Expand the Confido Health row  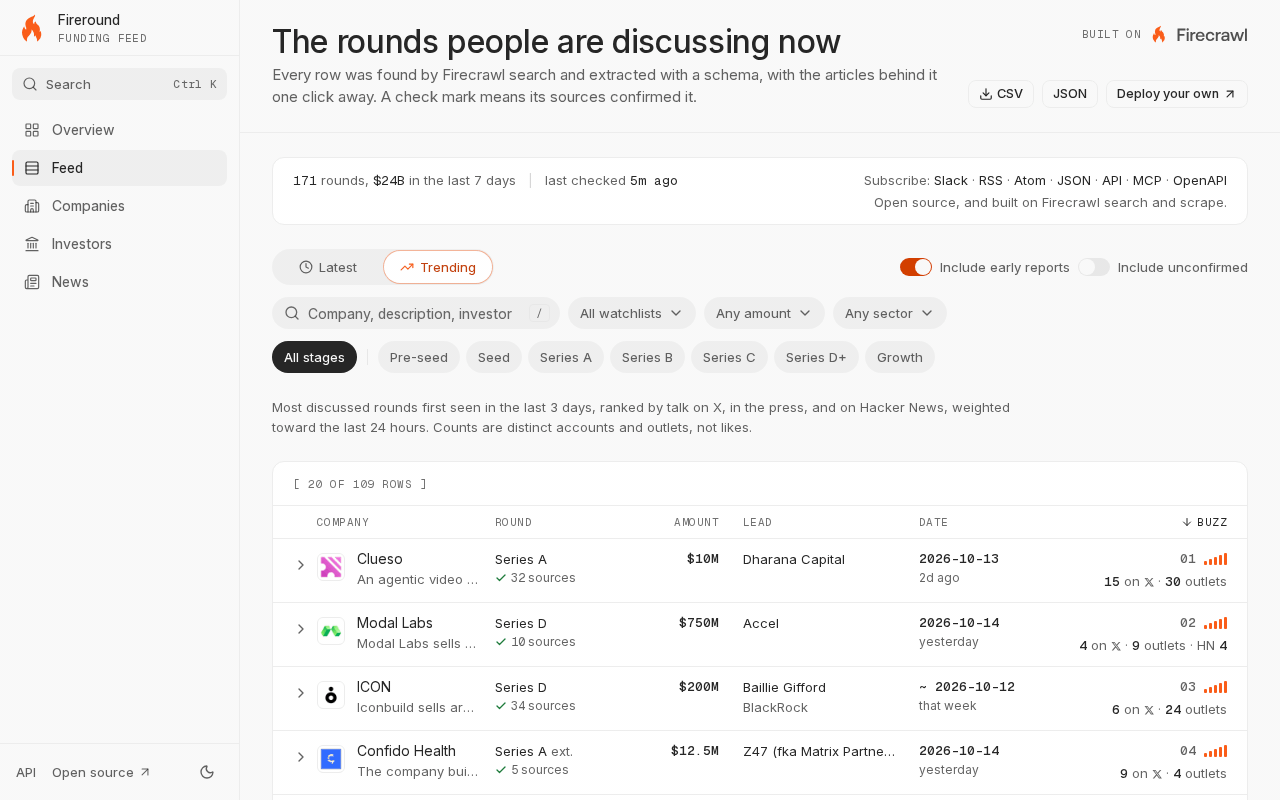300,757
